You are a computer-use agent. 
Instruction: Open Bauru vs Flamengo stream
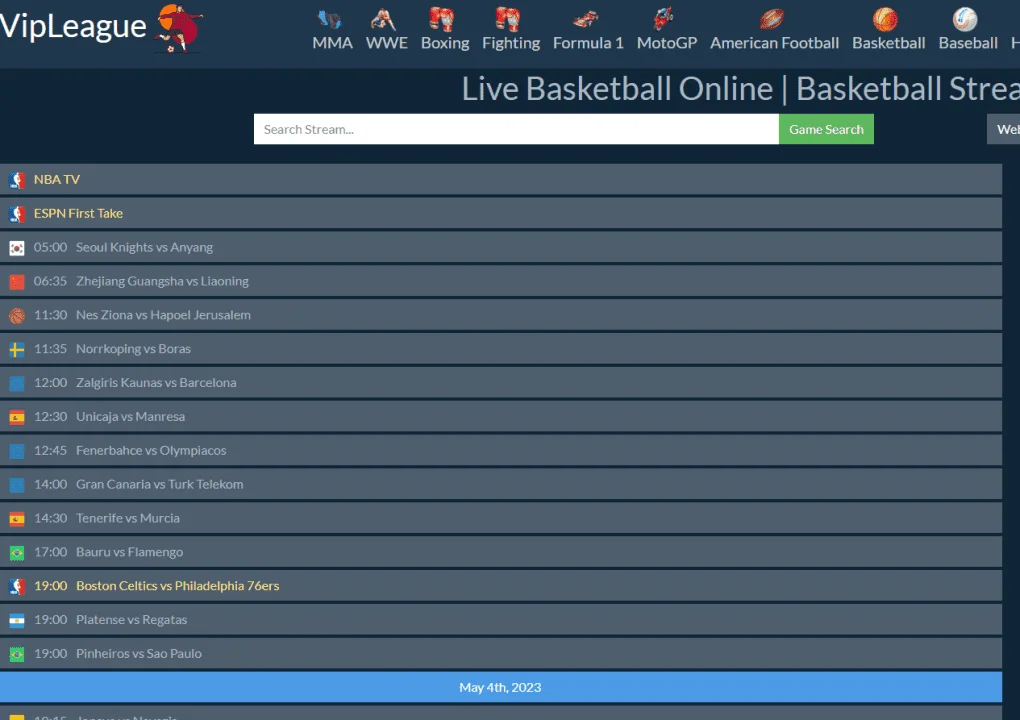tap(501, 552)
